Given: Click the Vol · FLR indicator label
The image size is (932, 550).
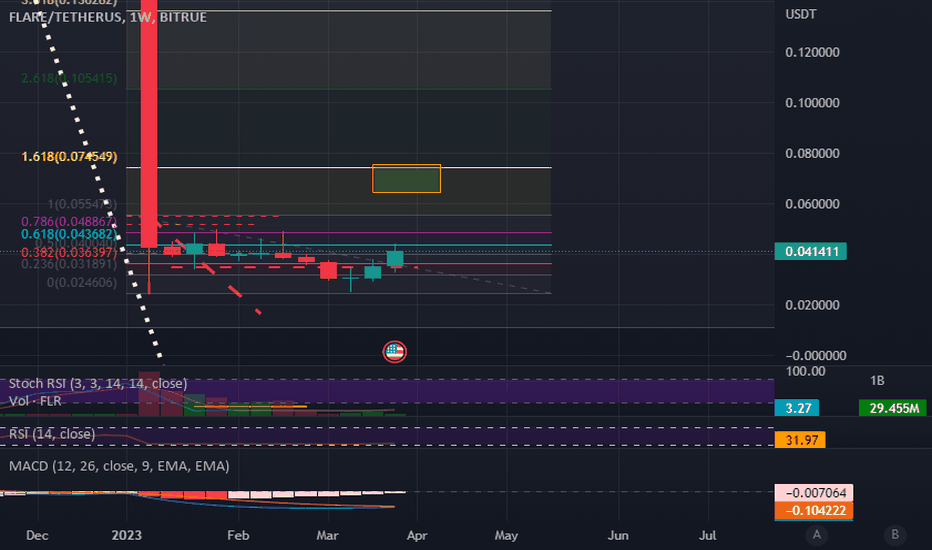Looking at the screenshot, I should pyautogui.click(x=35, y=401).
